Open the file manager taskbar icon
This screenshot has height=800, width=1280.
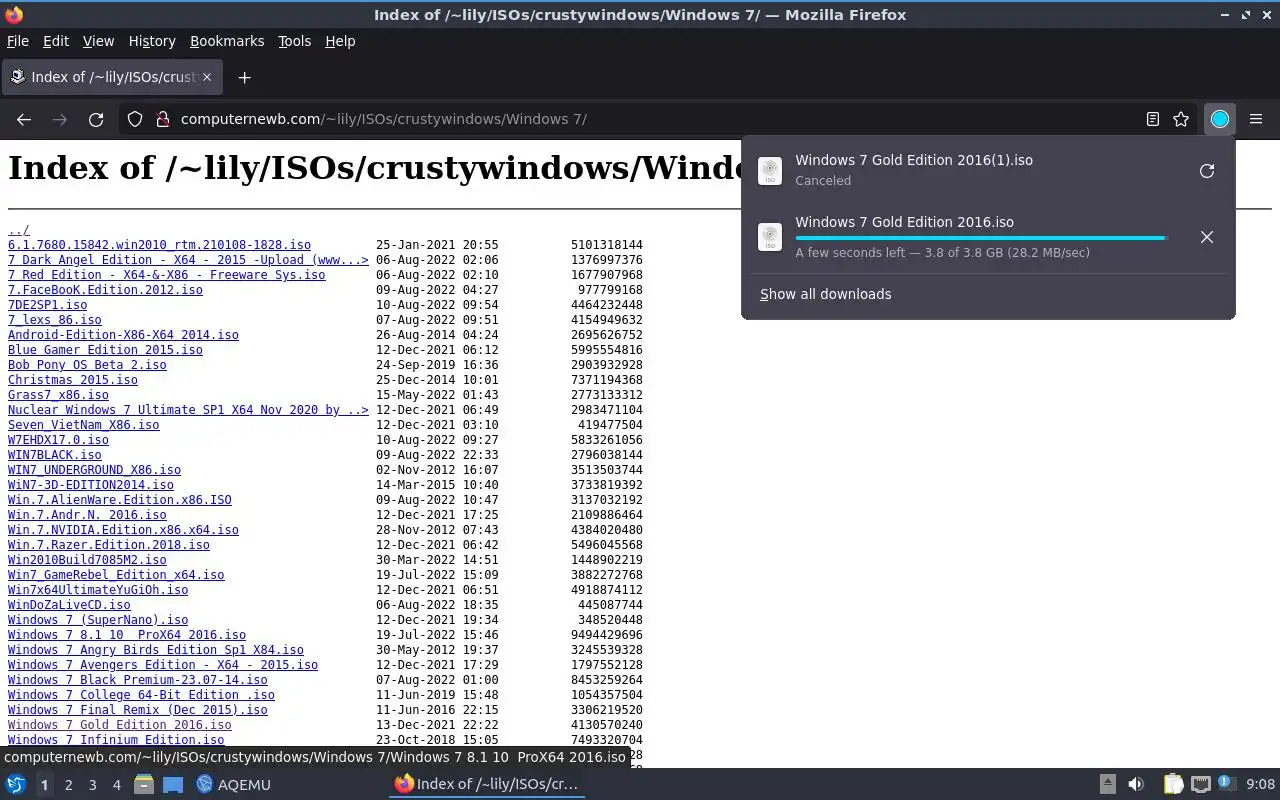(144, 785)
